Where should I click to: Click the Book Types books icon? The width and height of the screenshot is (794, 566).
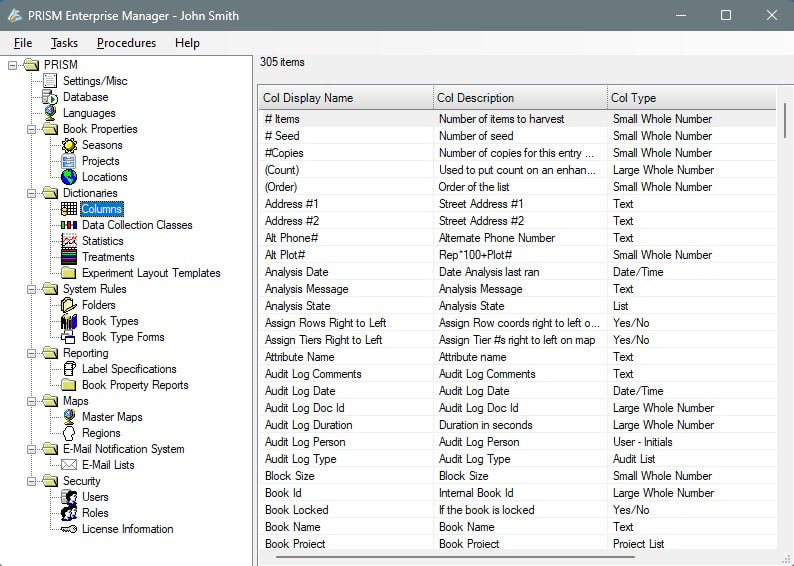tap(69, 321)
